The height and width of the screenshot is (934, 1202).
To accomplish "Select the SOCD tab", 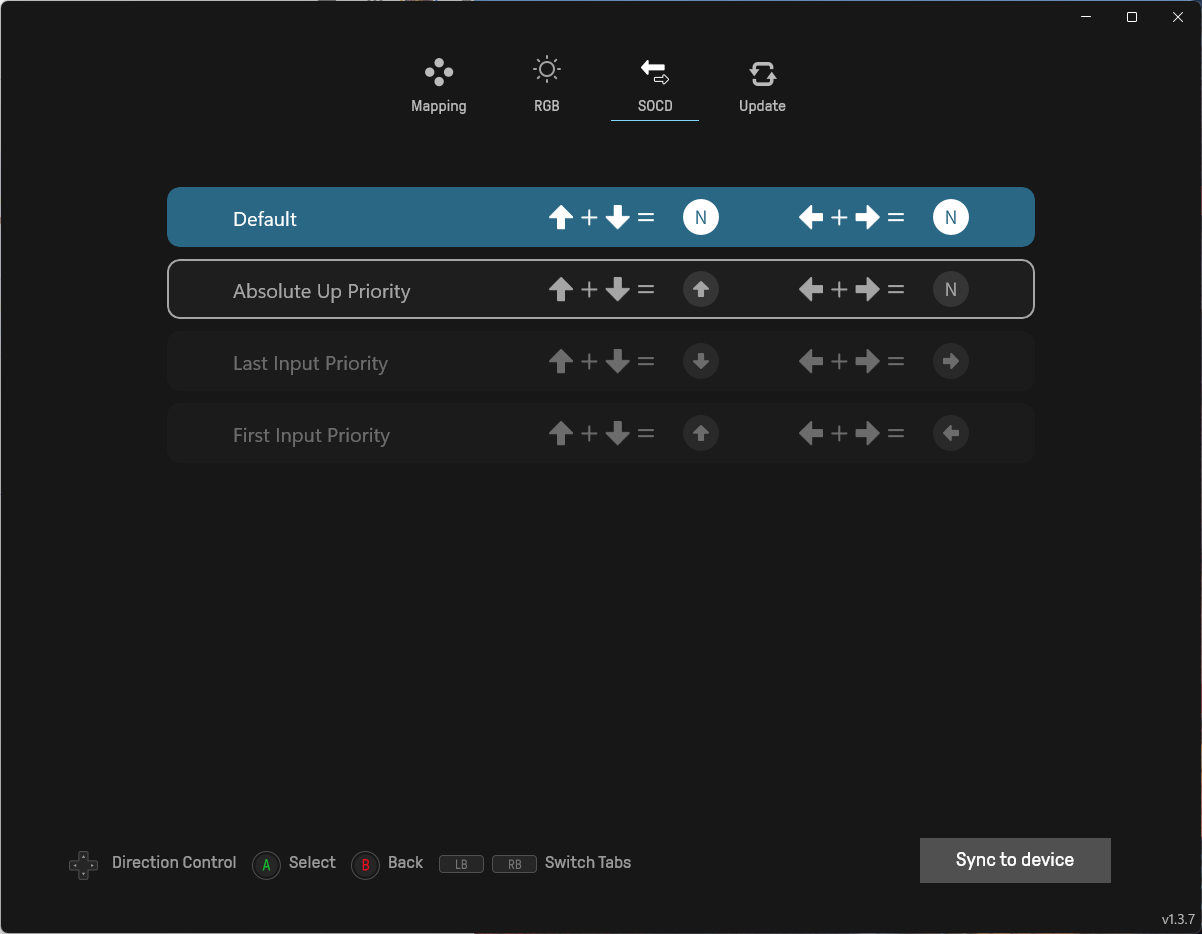I will 655,86.
